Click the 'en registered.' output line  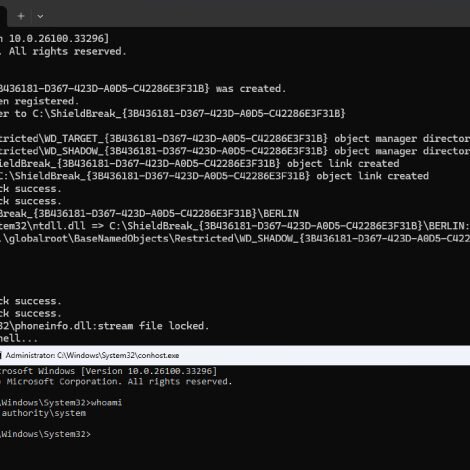[x=39, y=101]
